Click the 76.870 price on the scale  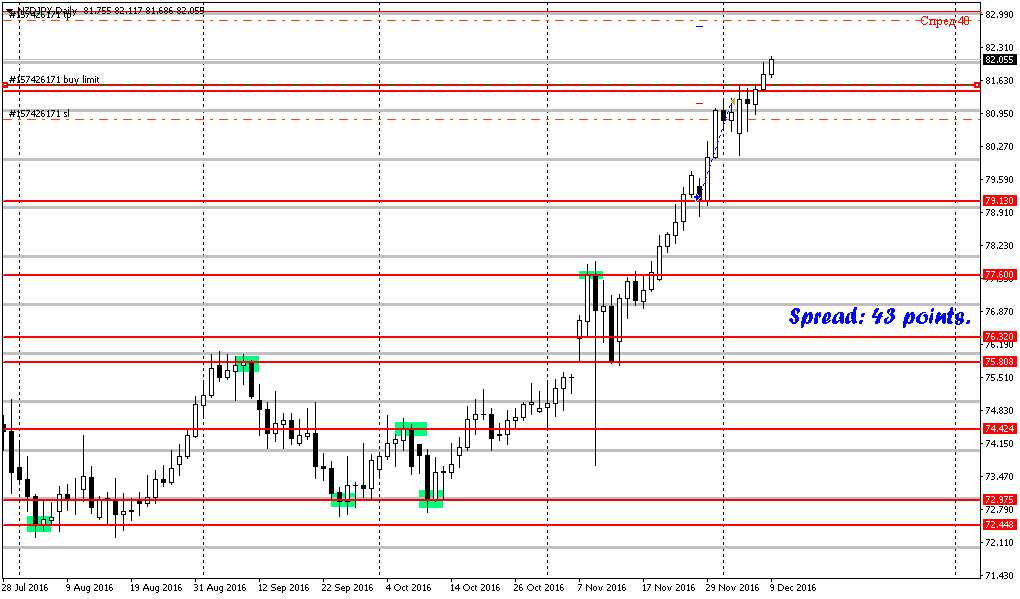1000,312
